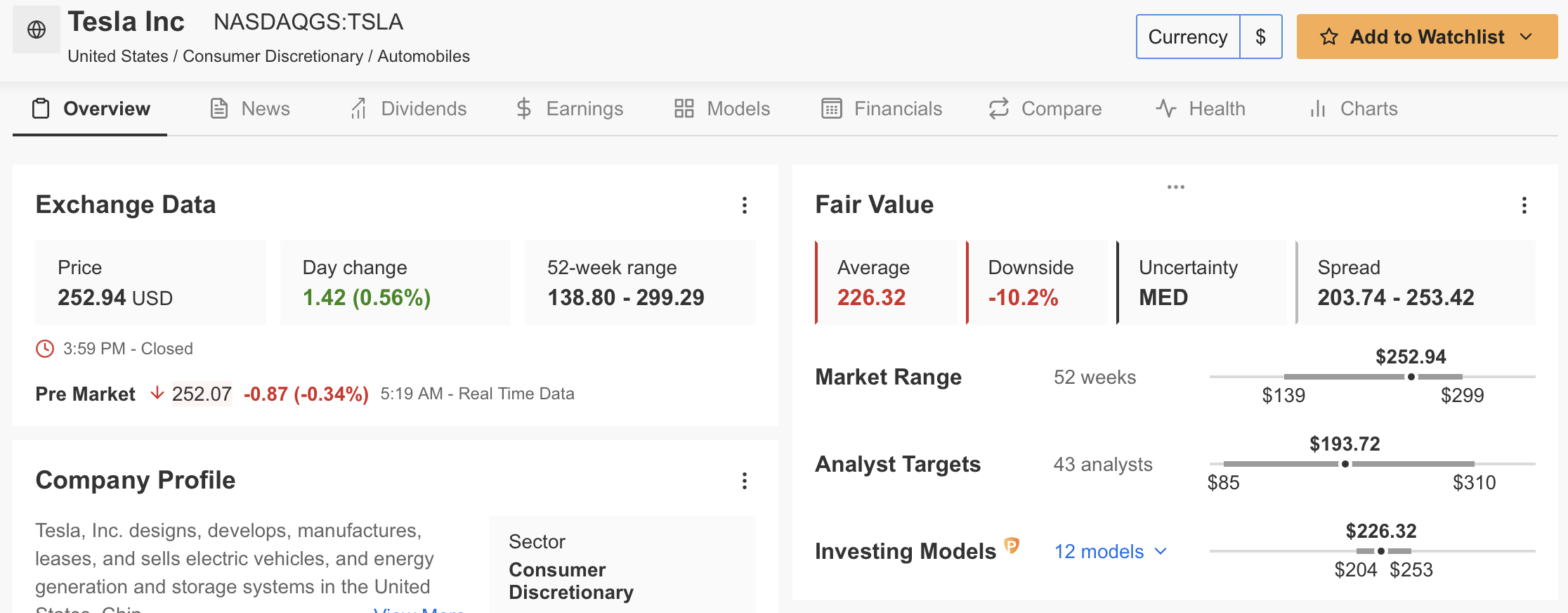
Task: Open the News tab
Action: [x=250, y=109]
